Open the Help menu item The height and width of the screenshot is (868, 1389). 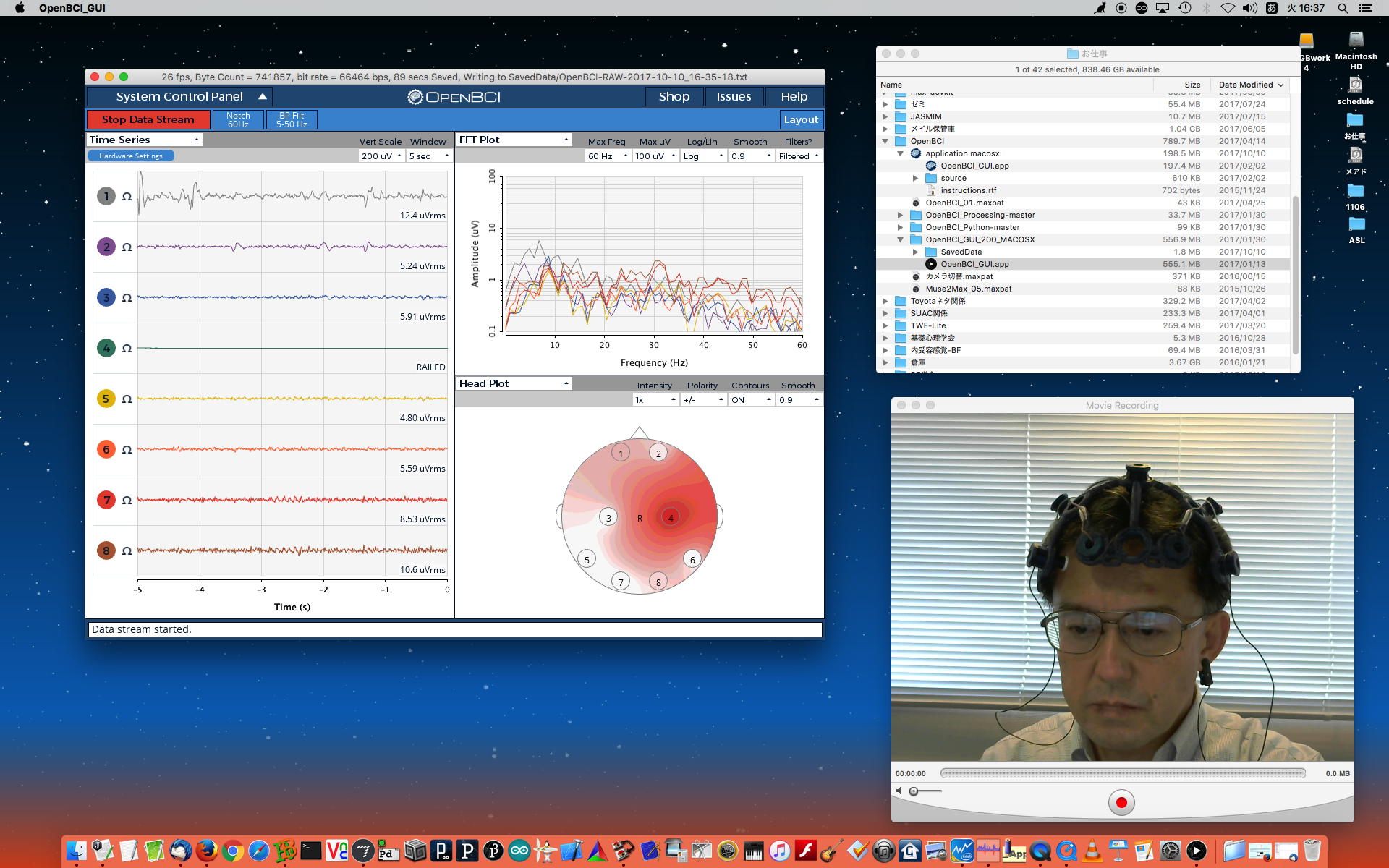pyautogui.click(x=794, y=96)
